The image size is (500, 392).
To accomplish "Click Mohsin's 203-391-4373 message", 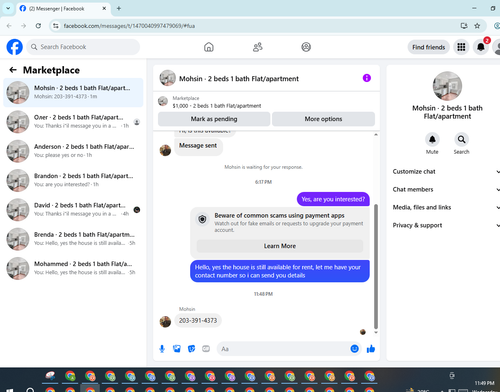I will point(198,320).
